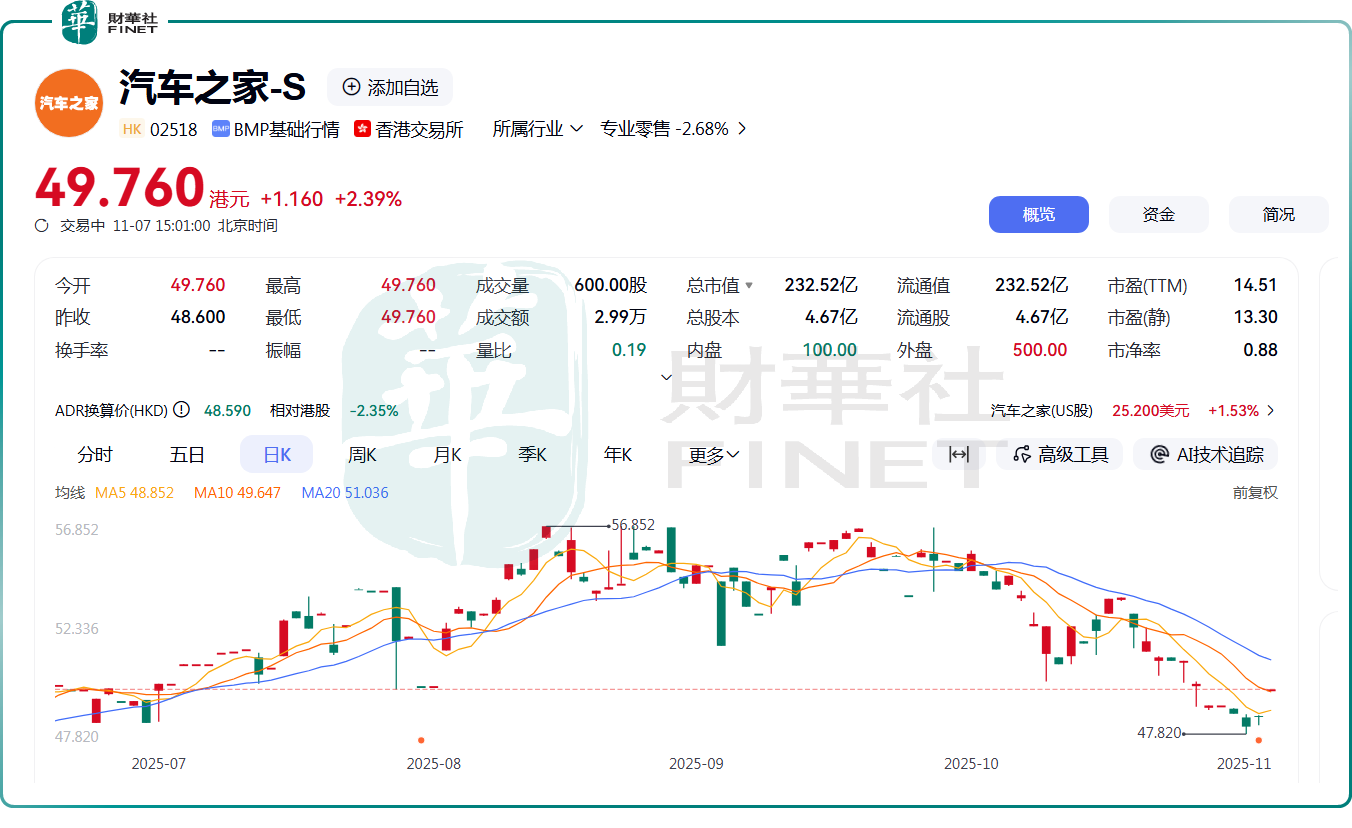Open the 更多 chart type dropdown
This screenshot has height=828, width=1352.
tap(714, 454)
